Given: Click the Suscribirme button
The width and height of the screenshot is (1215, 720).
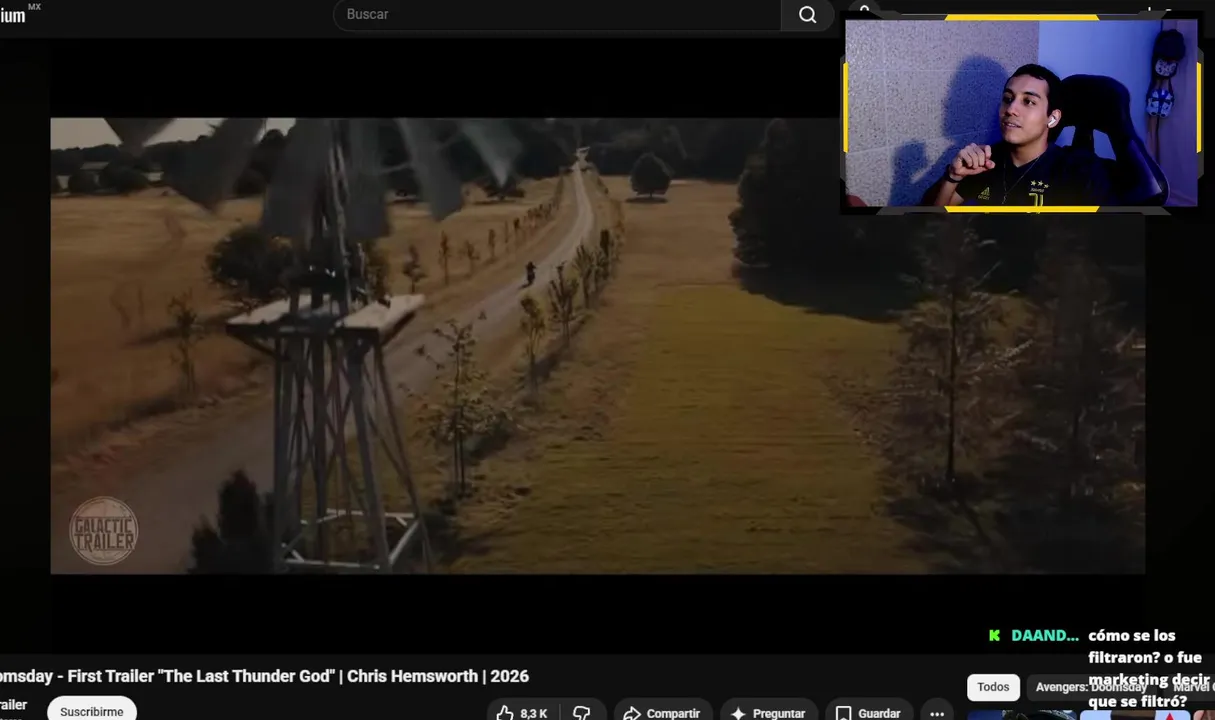Looking at the screenshot, I should pos(91,709).
